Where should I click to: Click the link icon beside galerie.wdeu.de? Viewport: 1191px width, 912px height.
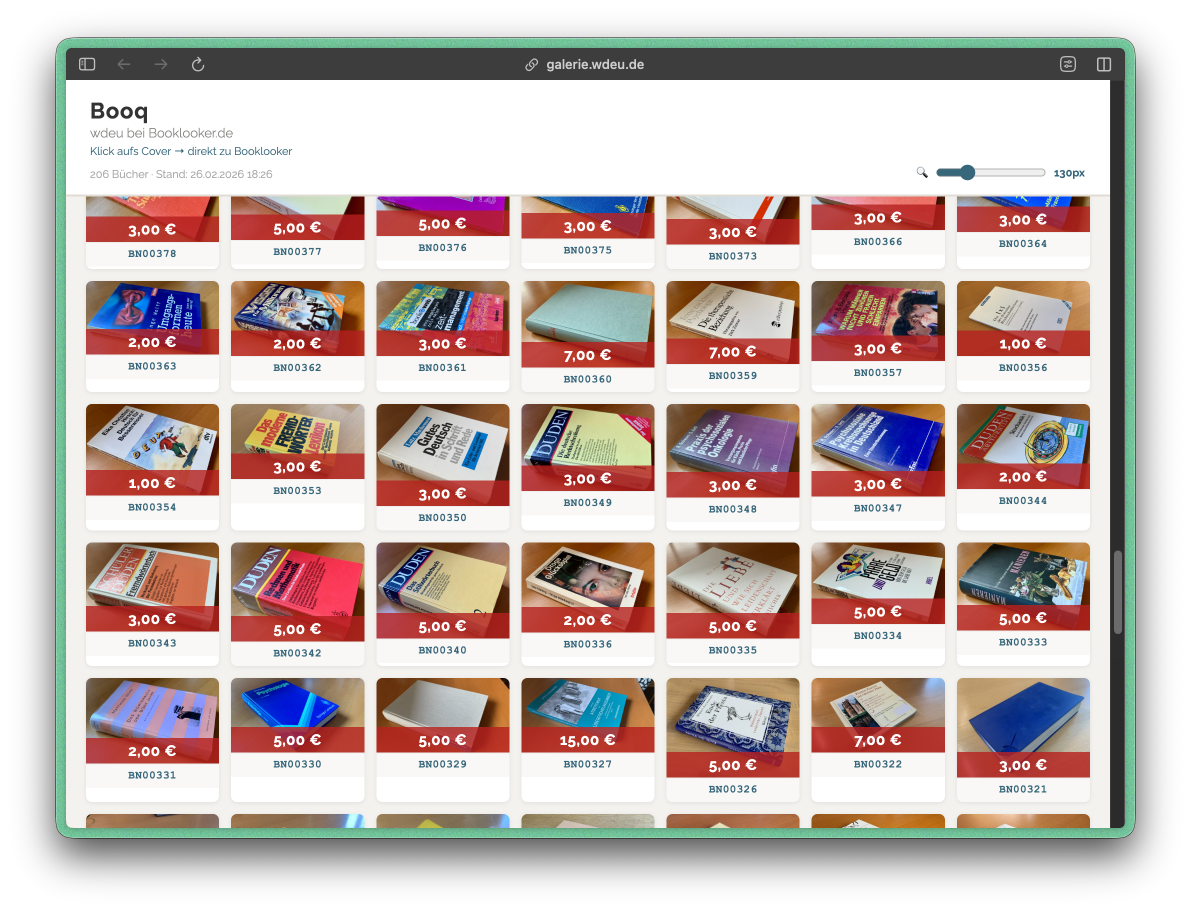[532, 65]
